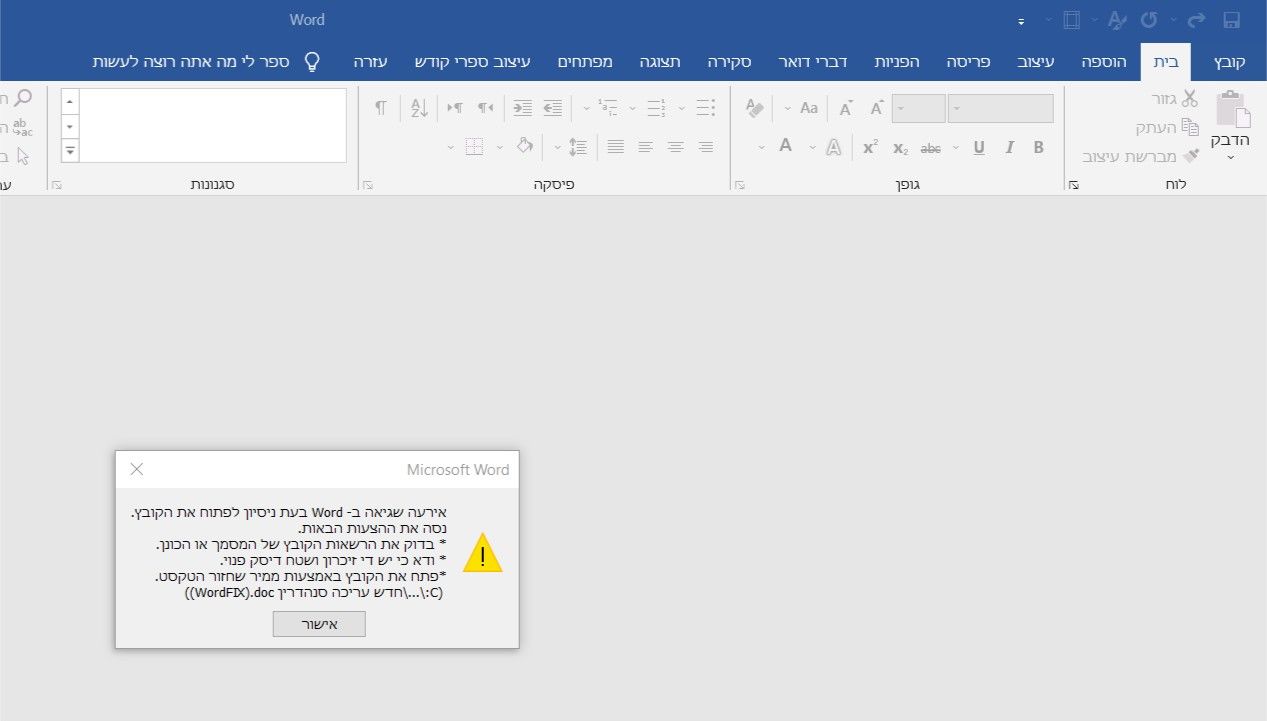The image size is (1267, 721).
Task: Toggle Center alignment
Action: point(676,147)
